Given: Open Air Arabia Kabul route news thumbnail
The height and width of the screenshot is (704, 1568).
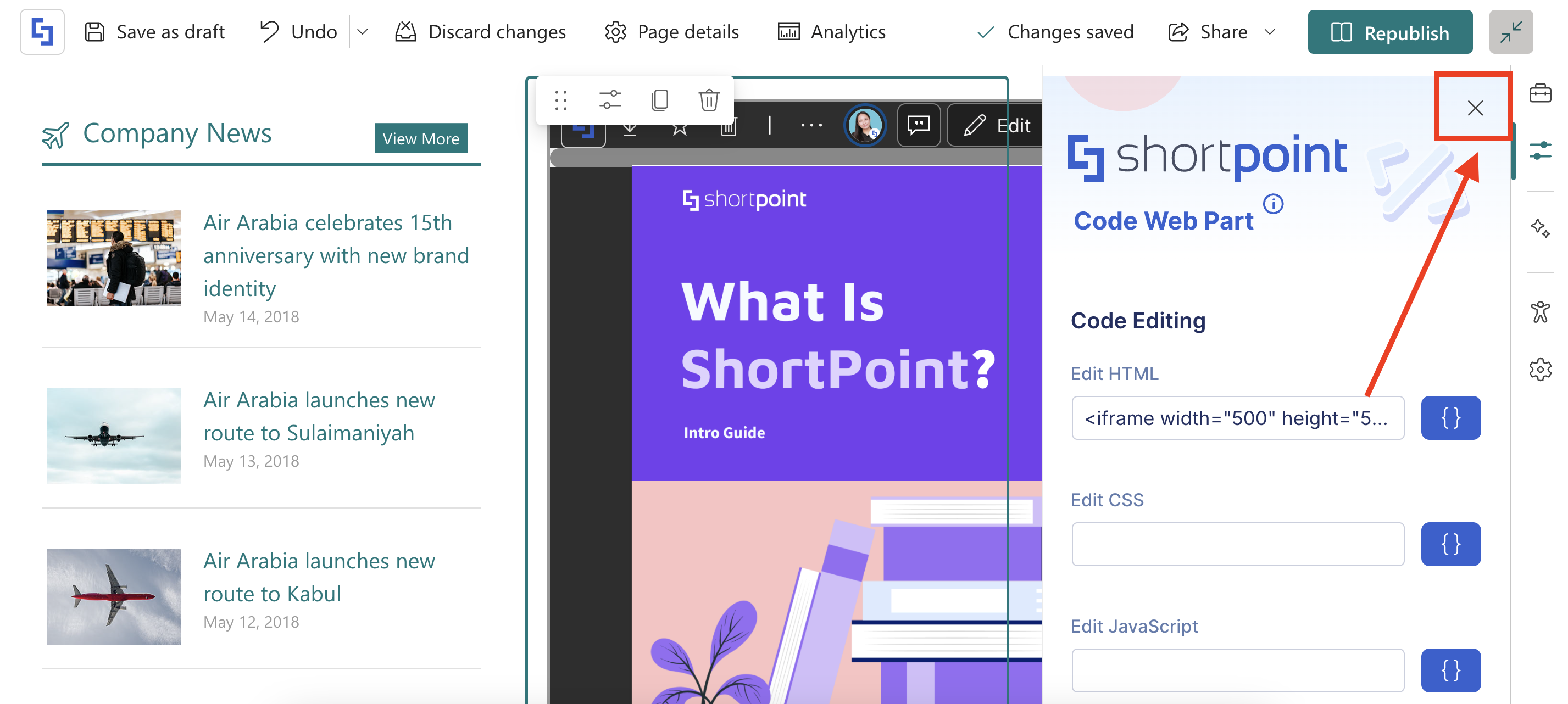Looking at the screenshot, I should 114,596.
